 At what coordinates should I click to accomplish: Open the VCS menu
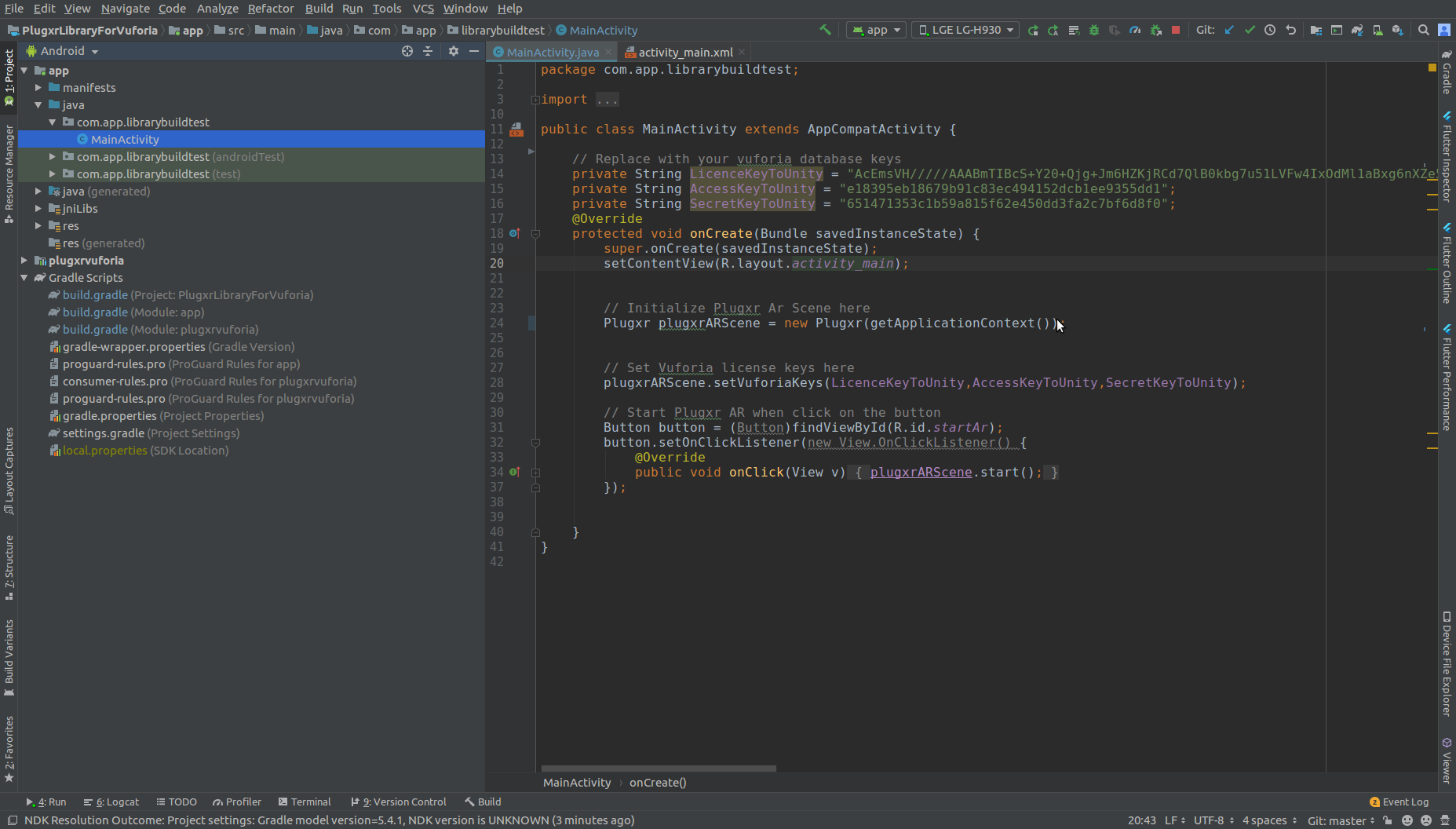[423, 9]
